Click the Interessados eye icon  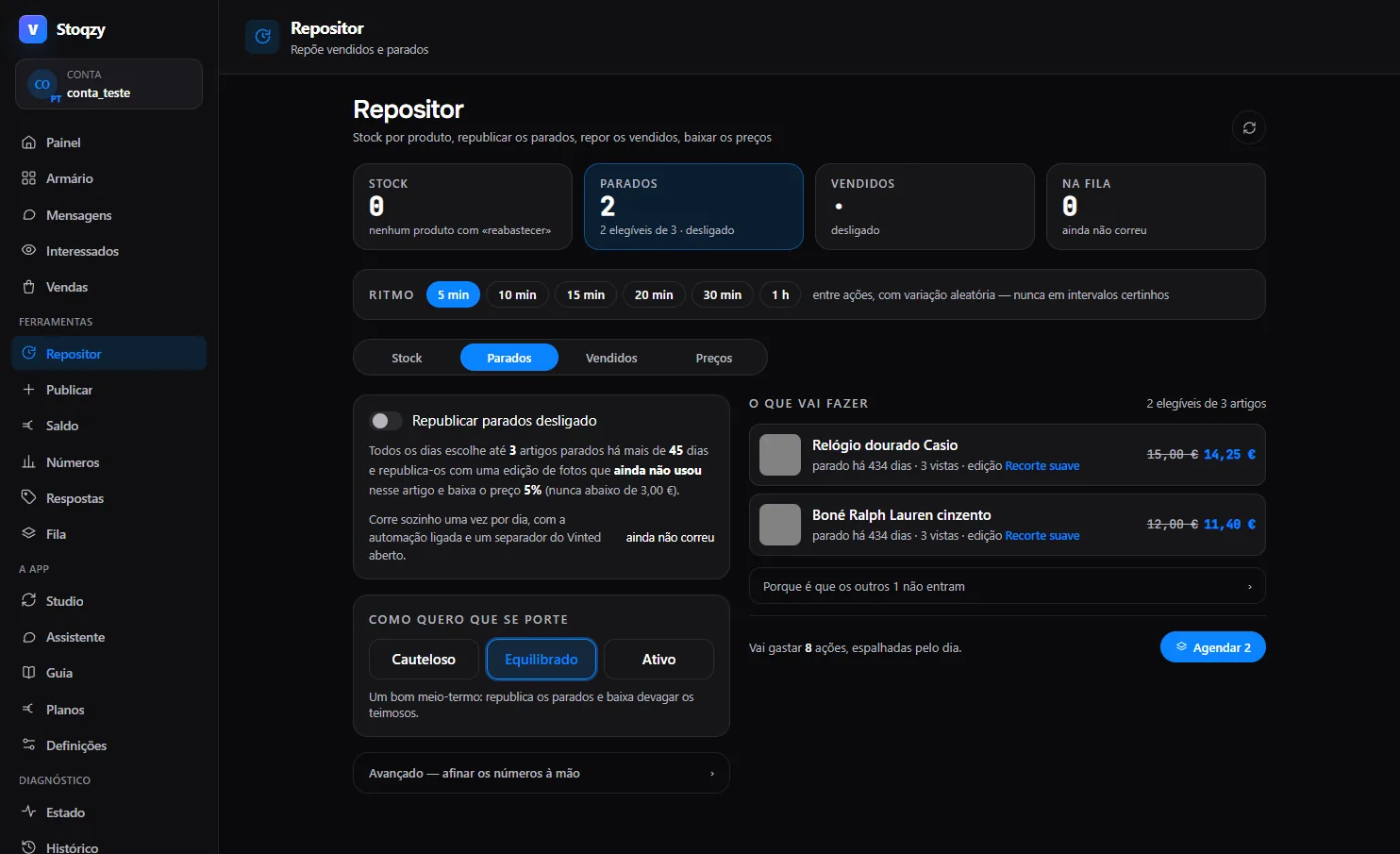(28, 251)
